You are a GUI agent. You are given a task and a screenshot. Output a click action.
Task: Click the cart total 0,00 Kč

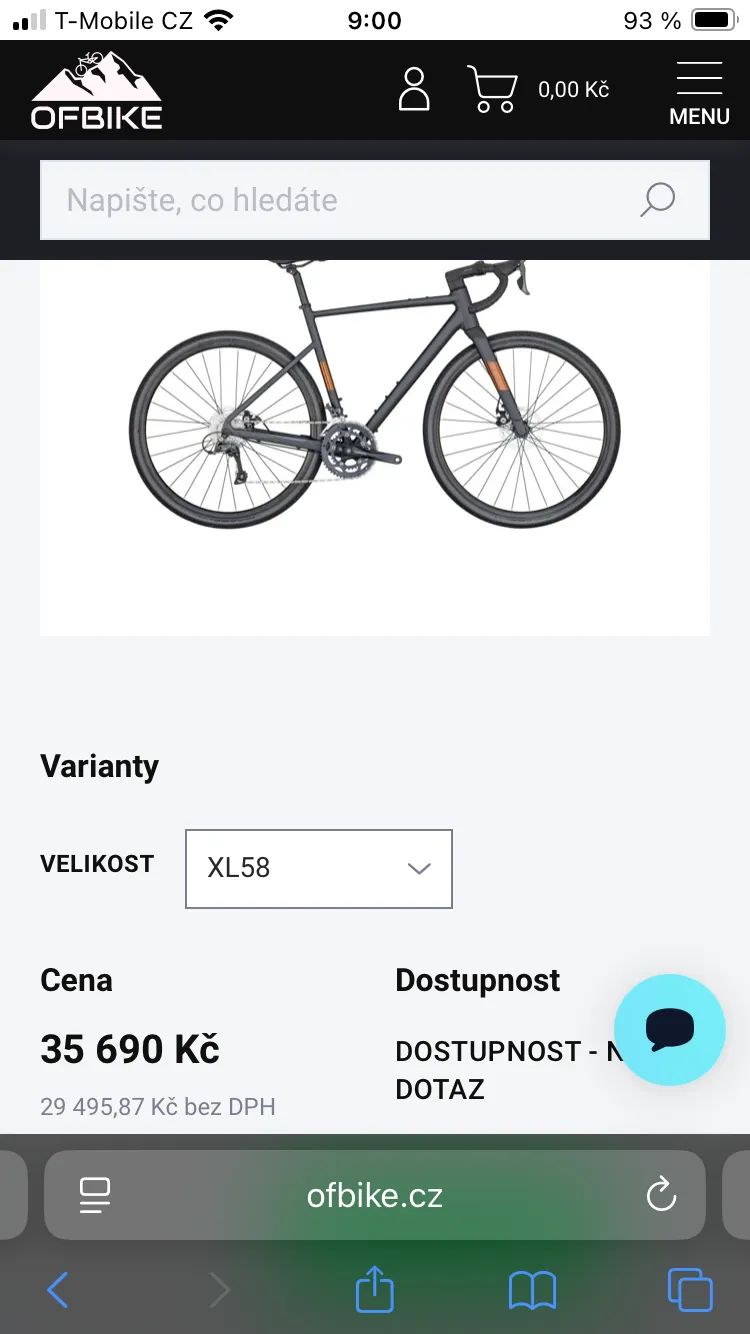point(573,90)
